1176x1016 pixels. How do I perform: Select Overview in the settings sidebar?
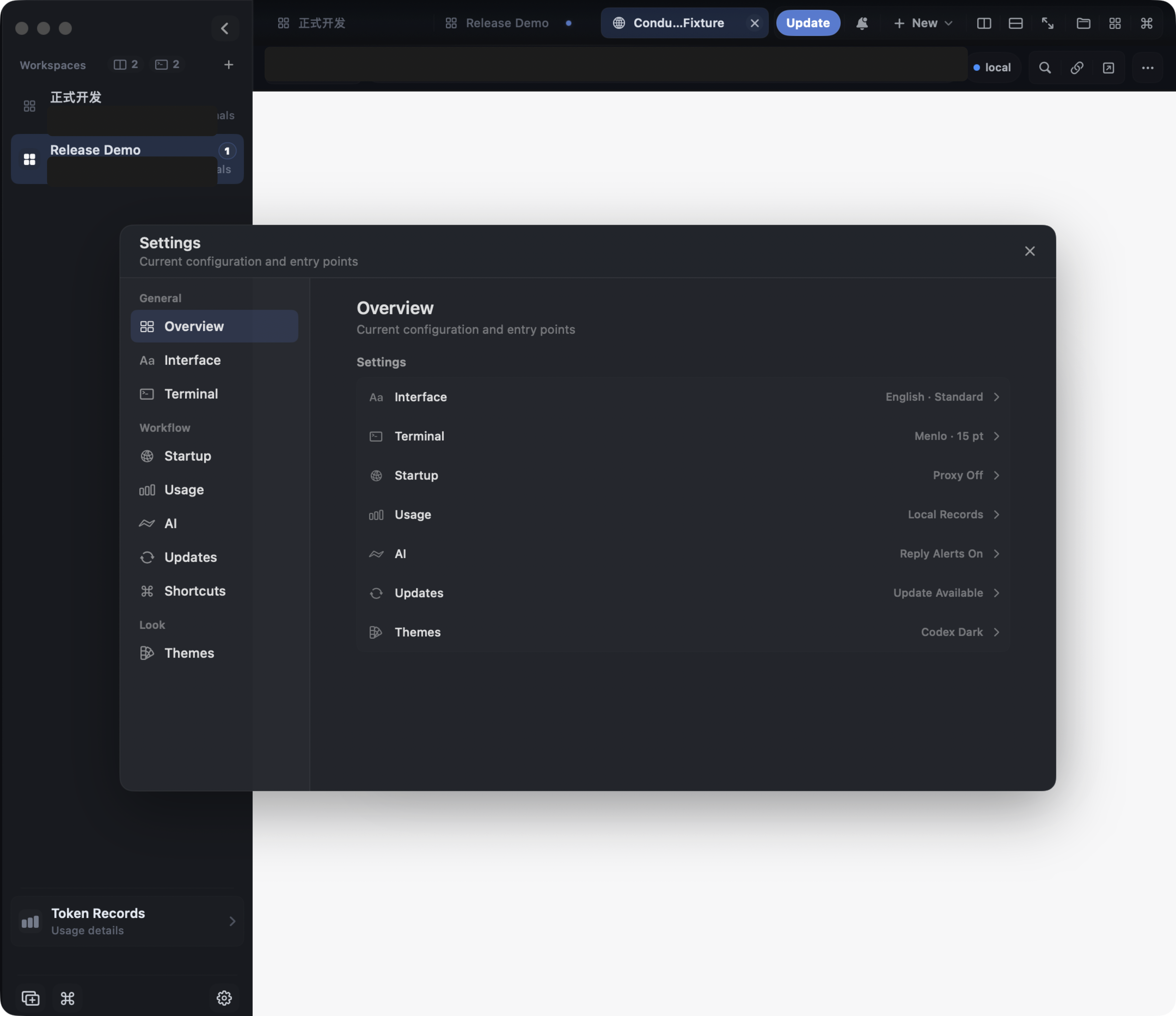[215, 326]
